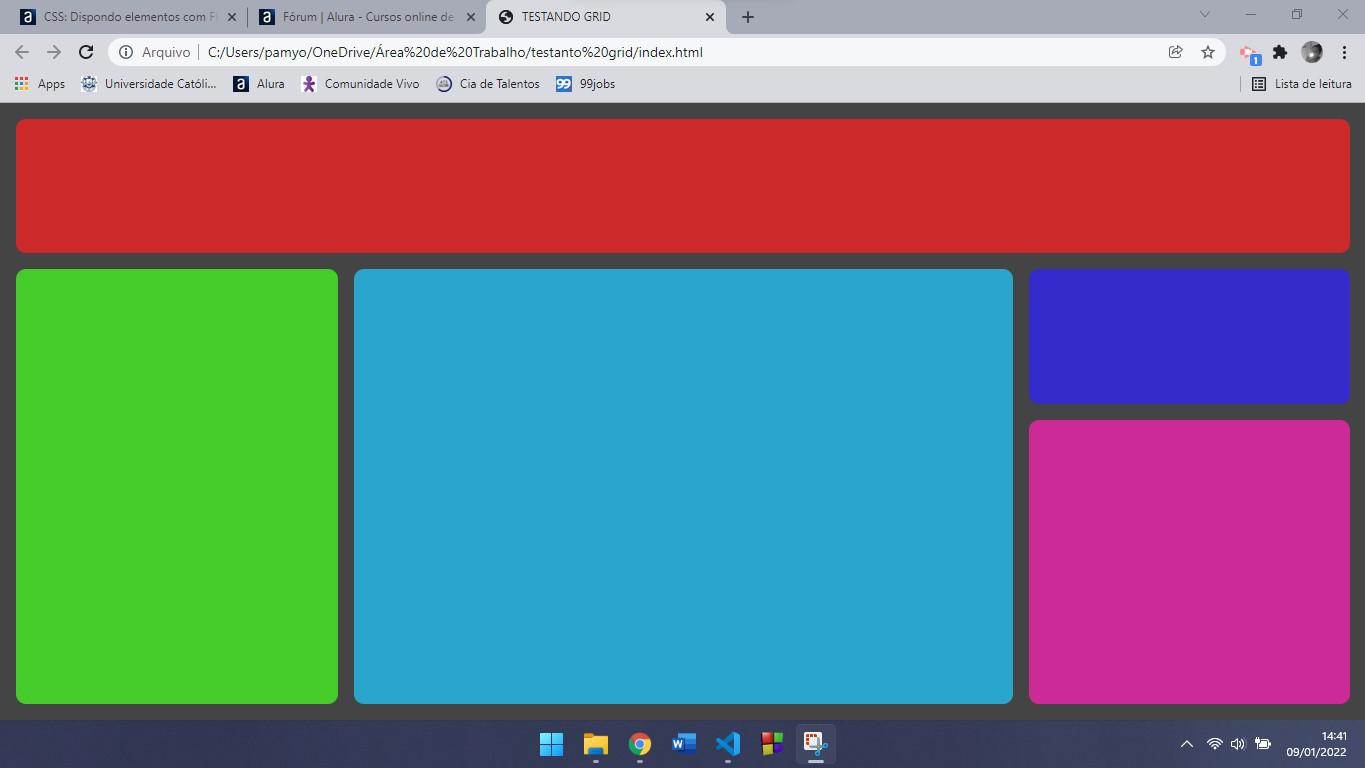The image size is (1365, 768).
Task: Open Universidade Católi... bookmark
Action: pyautogui.click(x=148, y=84)
